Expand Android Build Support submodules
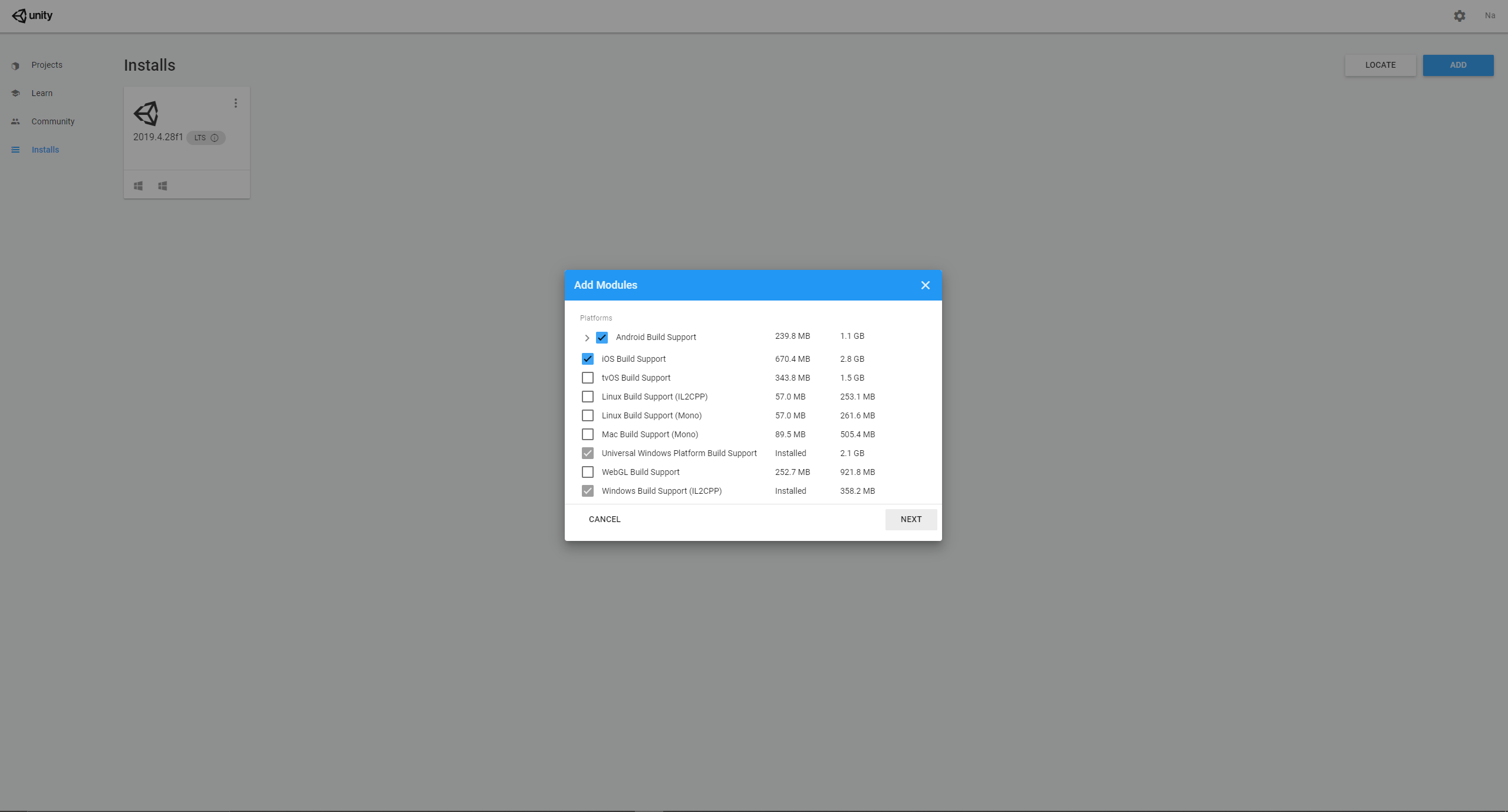The image size is (1508, 812). click(x=587, y=338)
